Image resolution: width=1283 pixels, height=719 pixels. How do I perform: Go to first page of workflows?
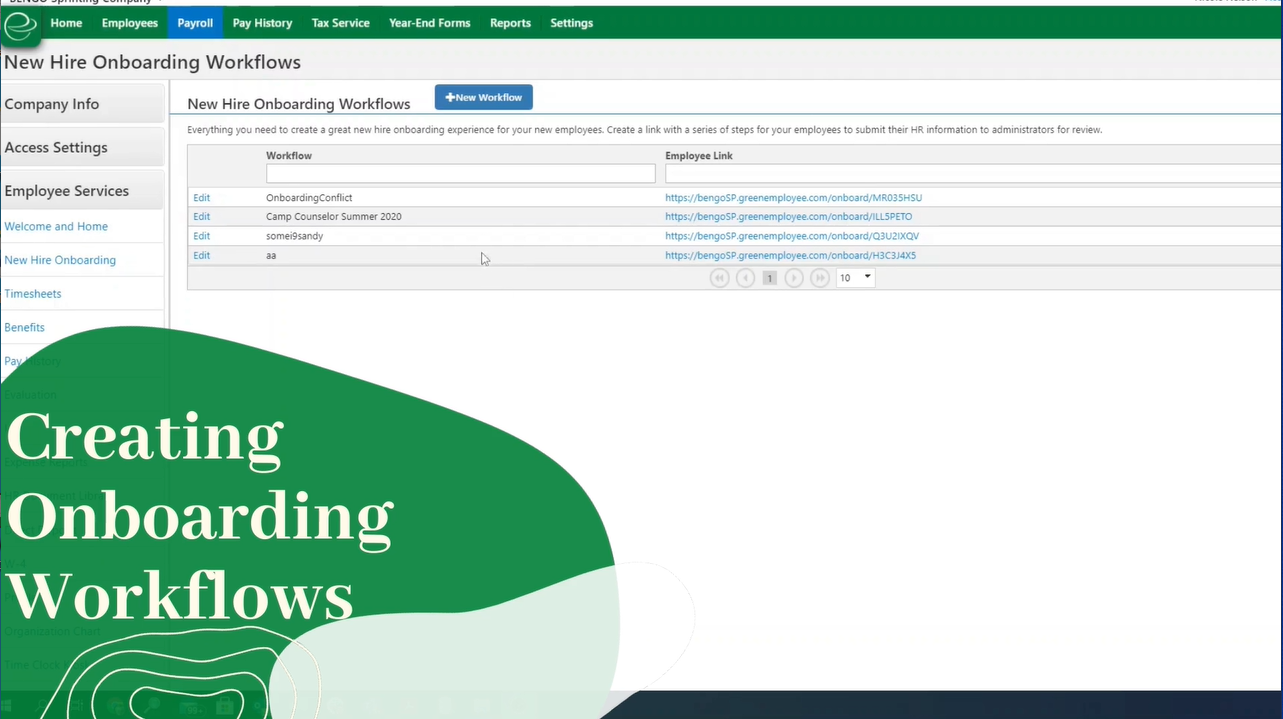pos(719,278)
